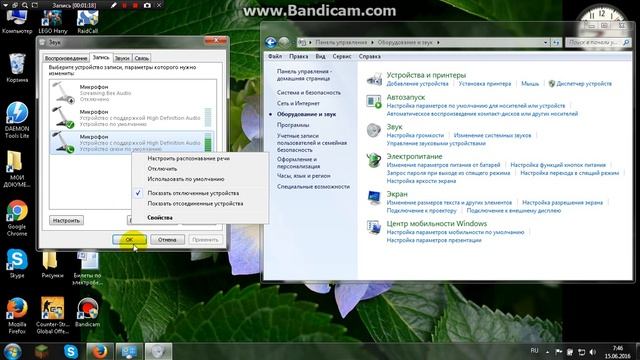
Task: Expand the address bar history dropdown
Action: point(545,42)
